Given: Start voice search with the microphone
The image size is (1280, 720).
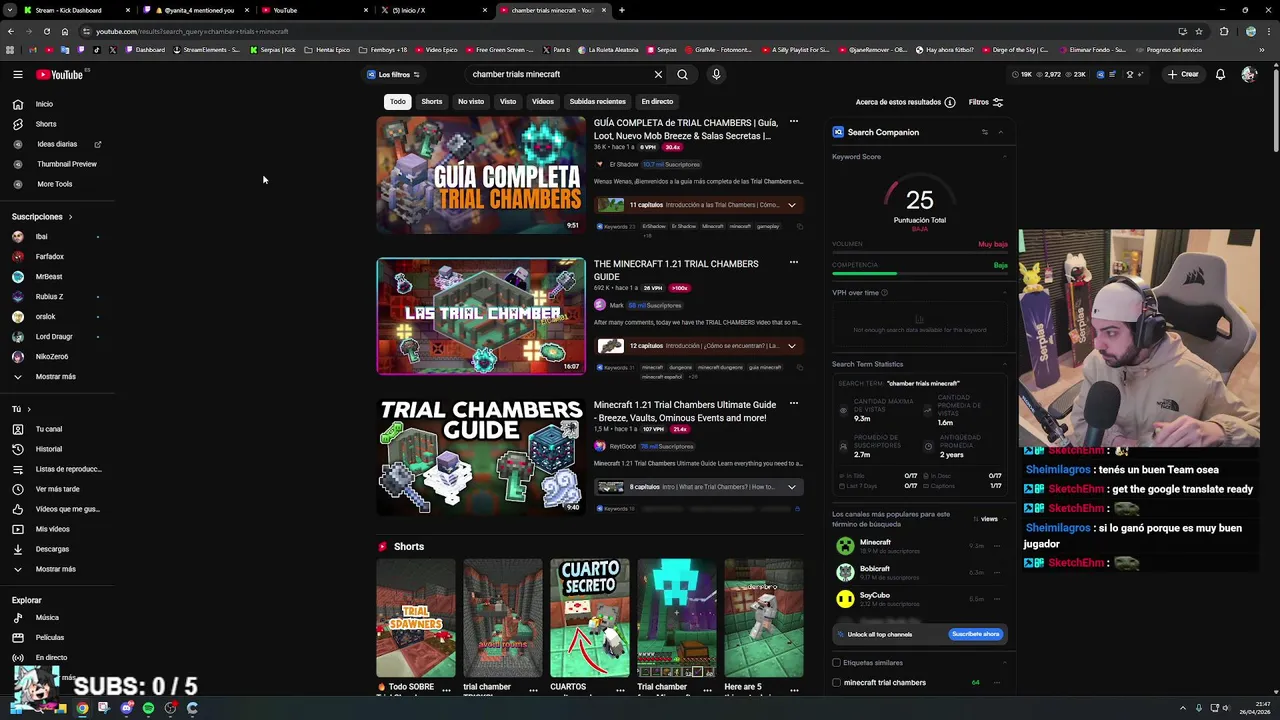Looking at the screenshot, I should pos(716,74).
